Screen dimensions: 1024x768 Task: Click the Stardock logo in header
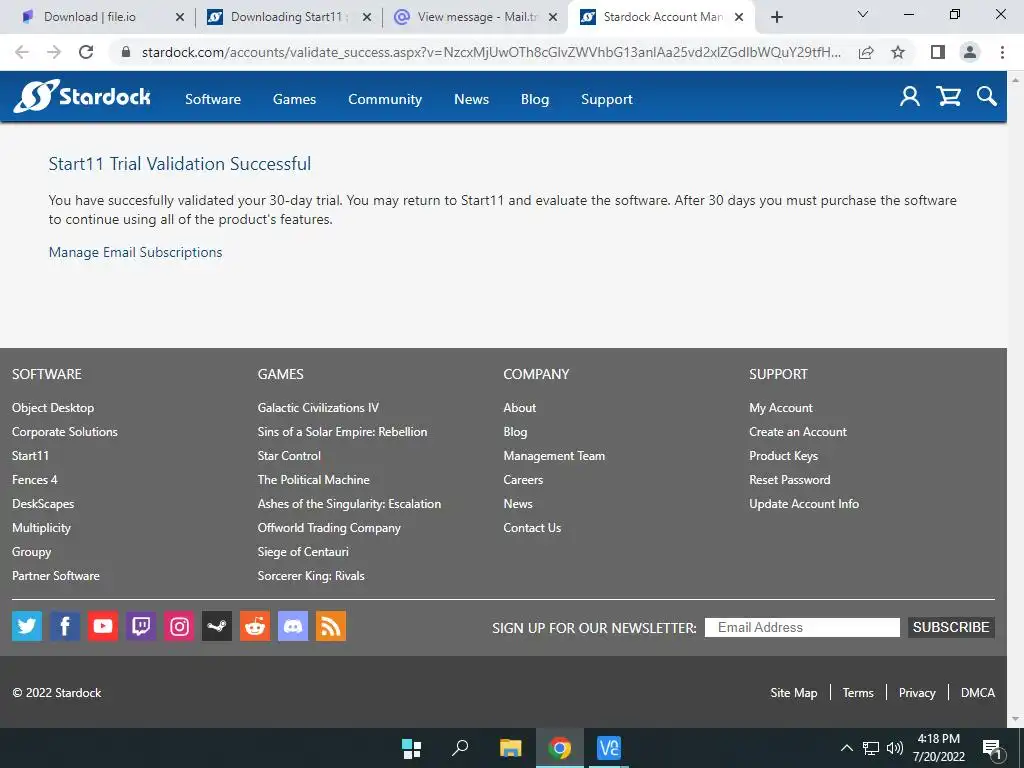[82, 97]
